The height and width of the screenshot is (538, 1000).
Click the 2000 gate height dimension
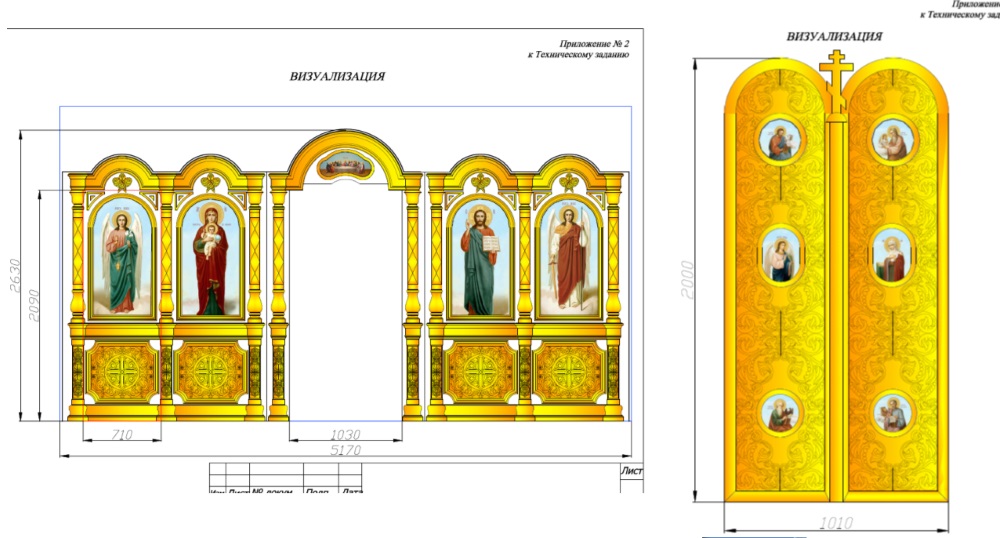tap(687, 279)
